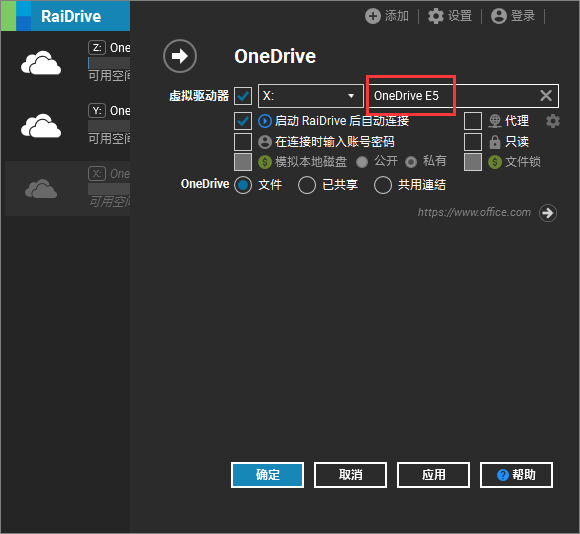
Task: Open proxy settings gear next to 代理
Action: [553, 121]
